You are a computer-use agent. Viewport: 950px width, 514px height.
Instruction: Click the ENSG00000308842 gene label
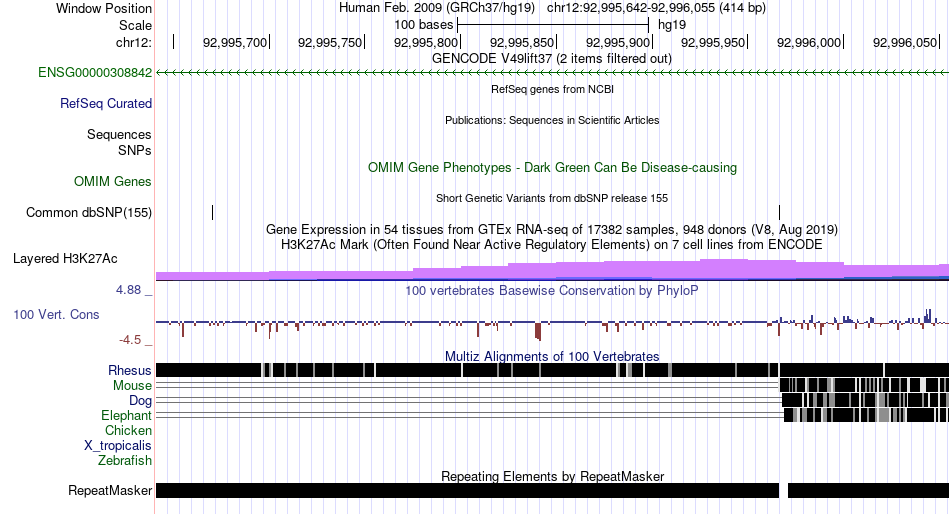pyautogui.click(x=95, y=73)
